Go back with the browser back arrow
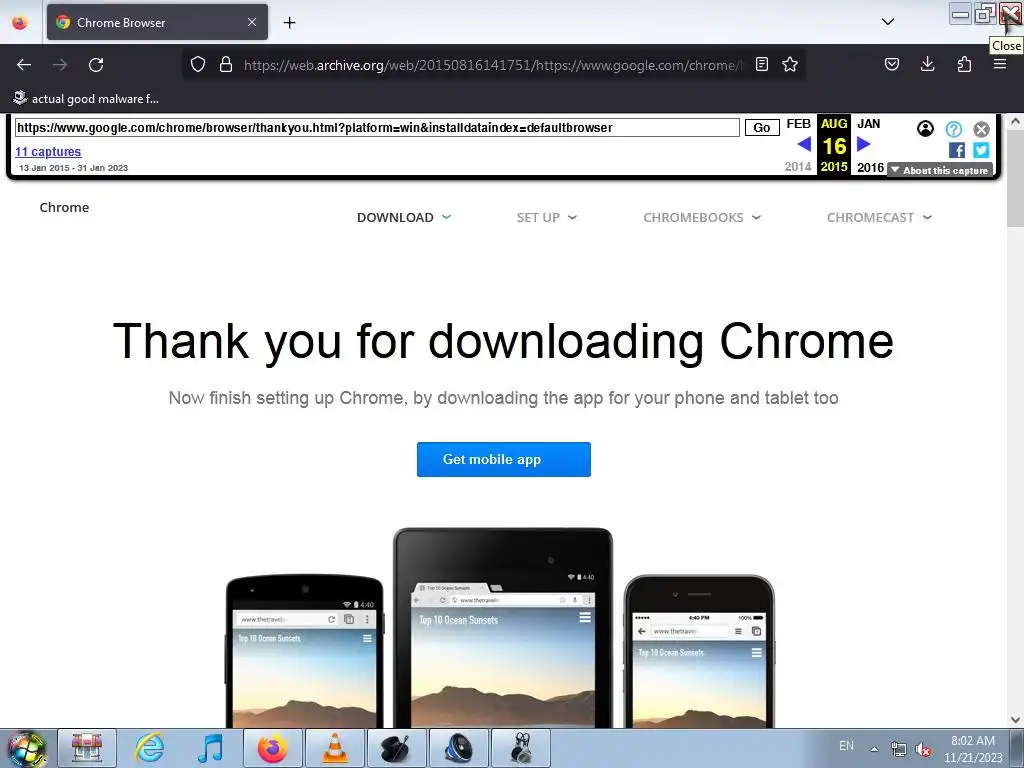 [x=24, y=65]
